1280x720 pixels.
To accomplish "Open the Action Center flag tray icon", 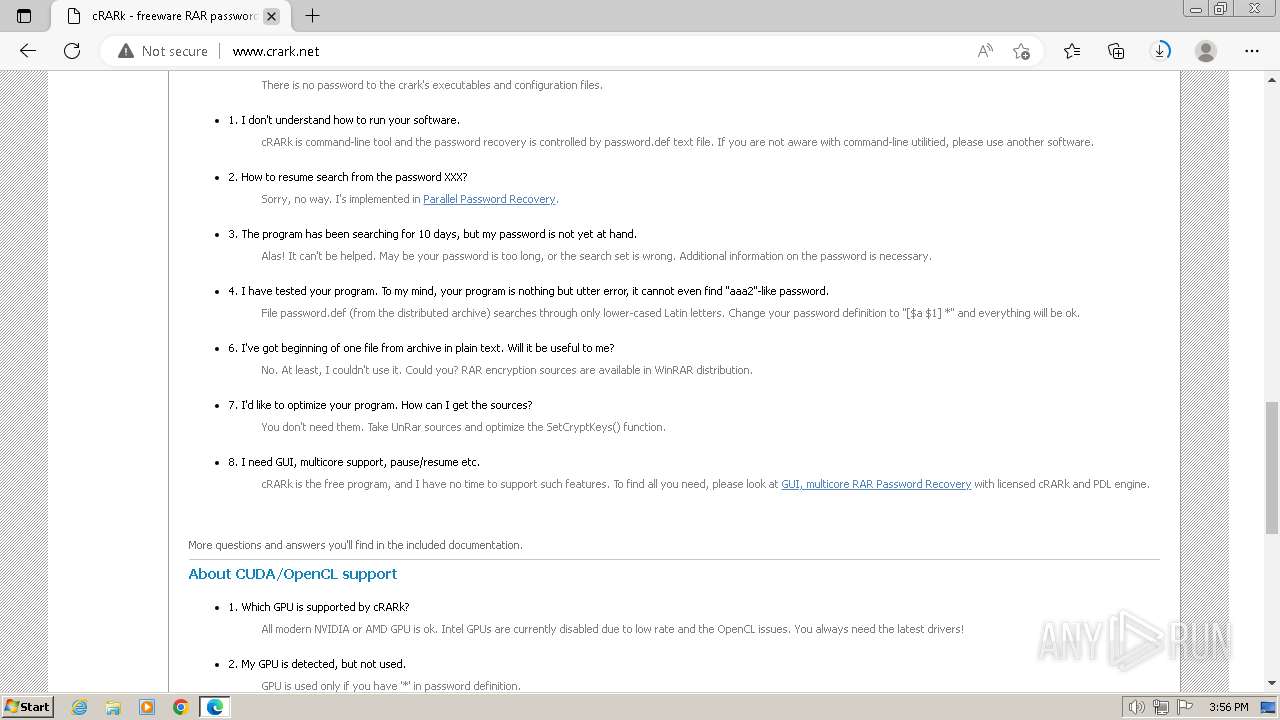I will (x=1185, y=707).
